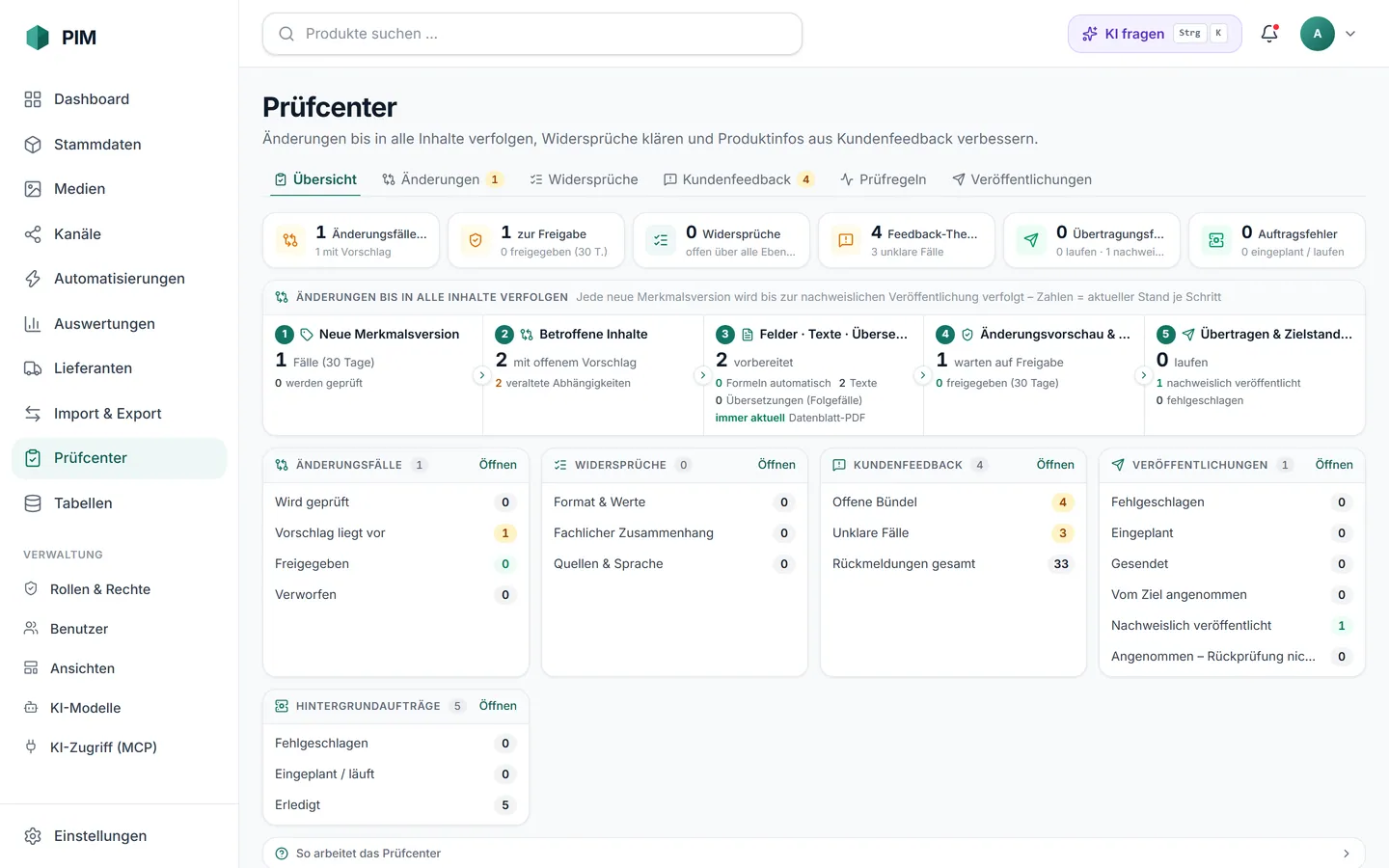The width and height of the screenshot is (1389, 868).
Task: Click the Vorschlag liegt vor row
Action: [395, 533]
